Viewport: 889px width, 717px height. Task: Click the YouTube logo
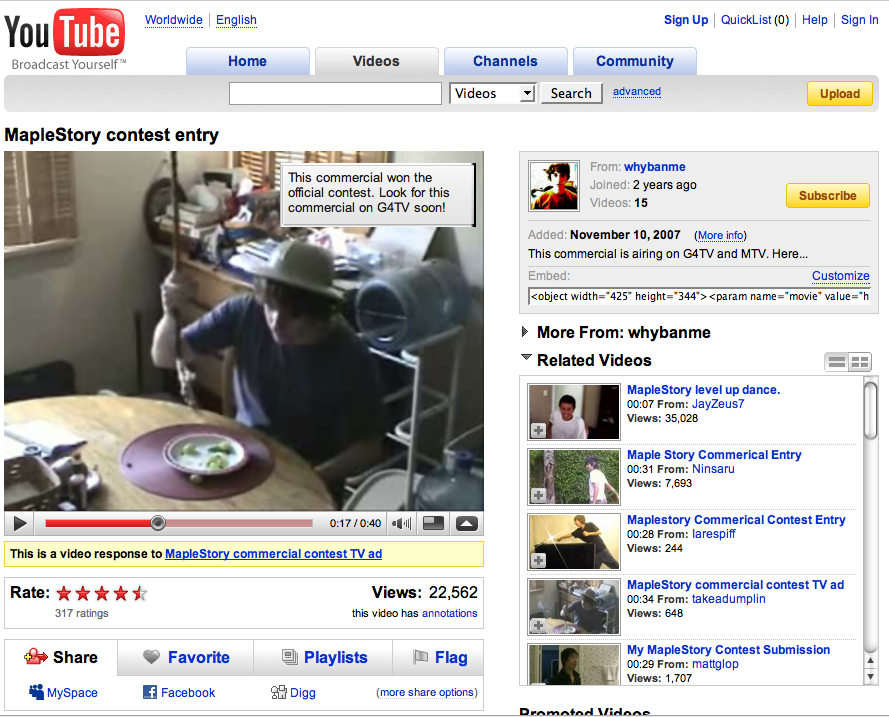[65, 39]
